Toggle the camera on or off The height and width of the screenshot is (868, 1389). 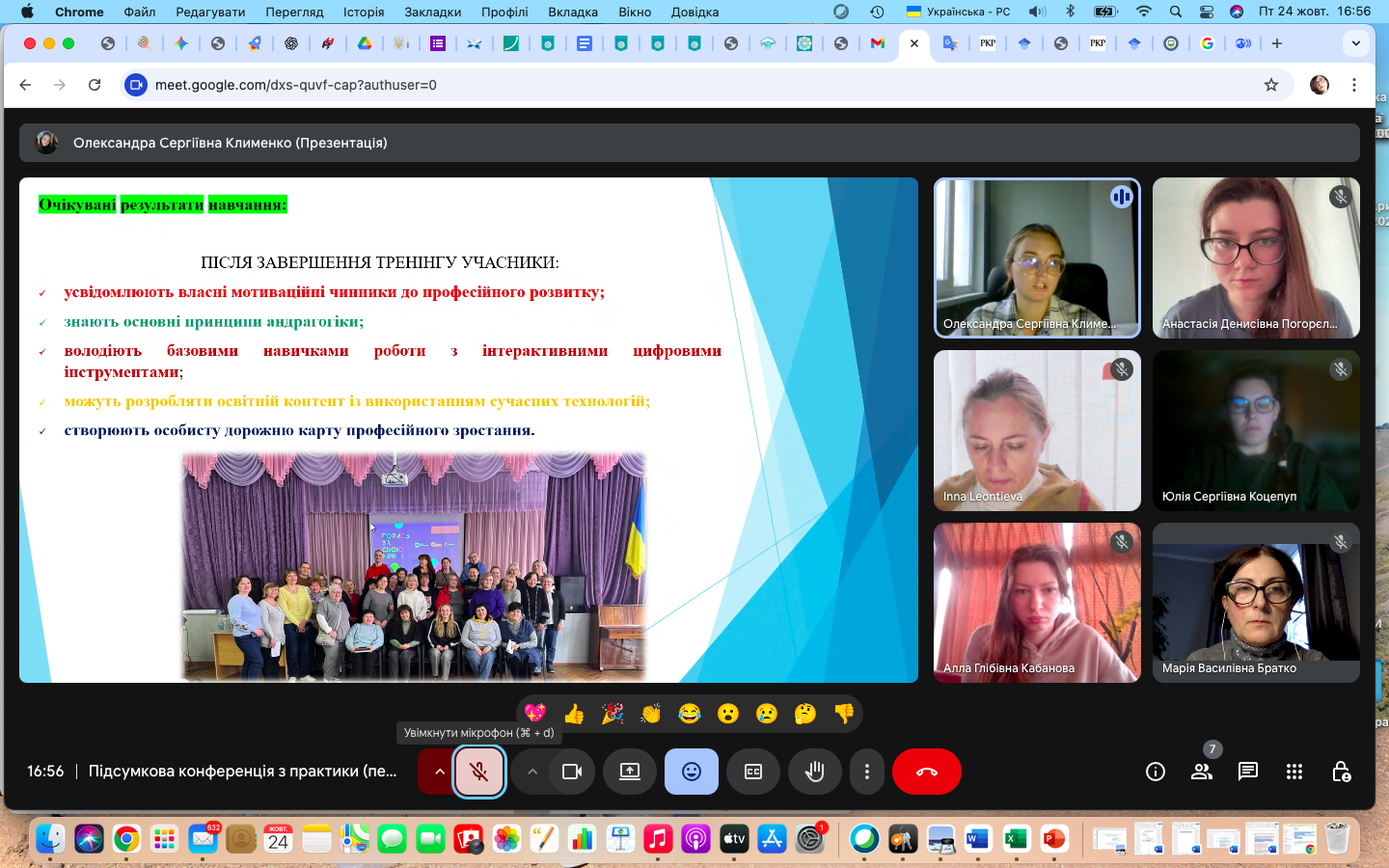pyautogui.click(x=572, y=772)
